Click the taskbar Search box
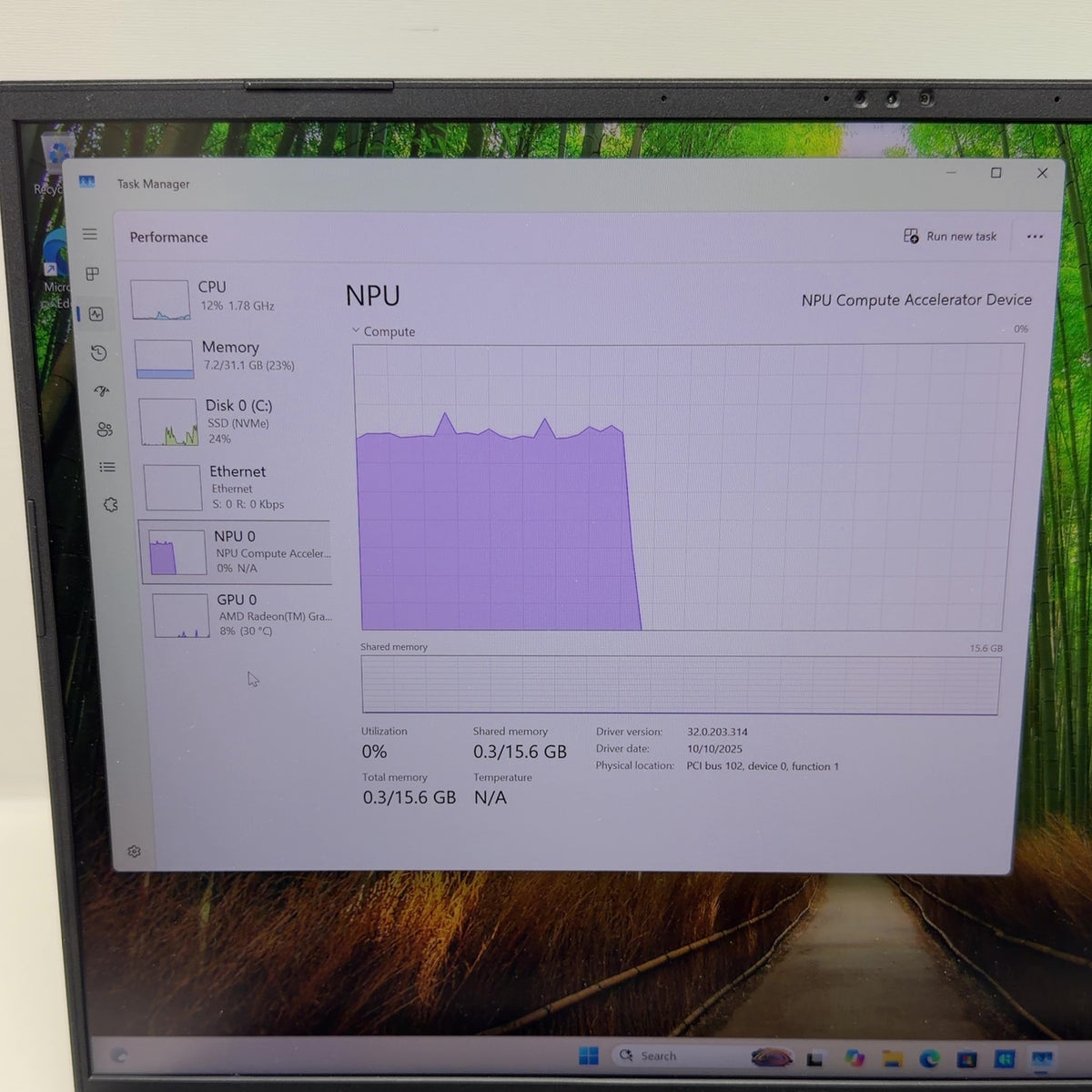Image resolution: width=1092 pixels, height=1092 pixels. click(702, 1056)
